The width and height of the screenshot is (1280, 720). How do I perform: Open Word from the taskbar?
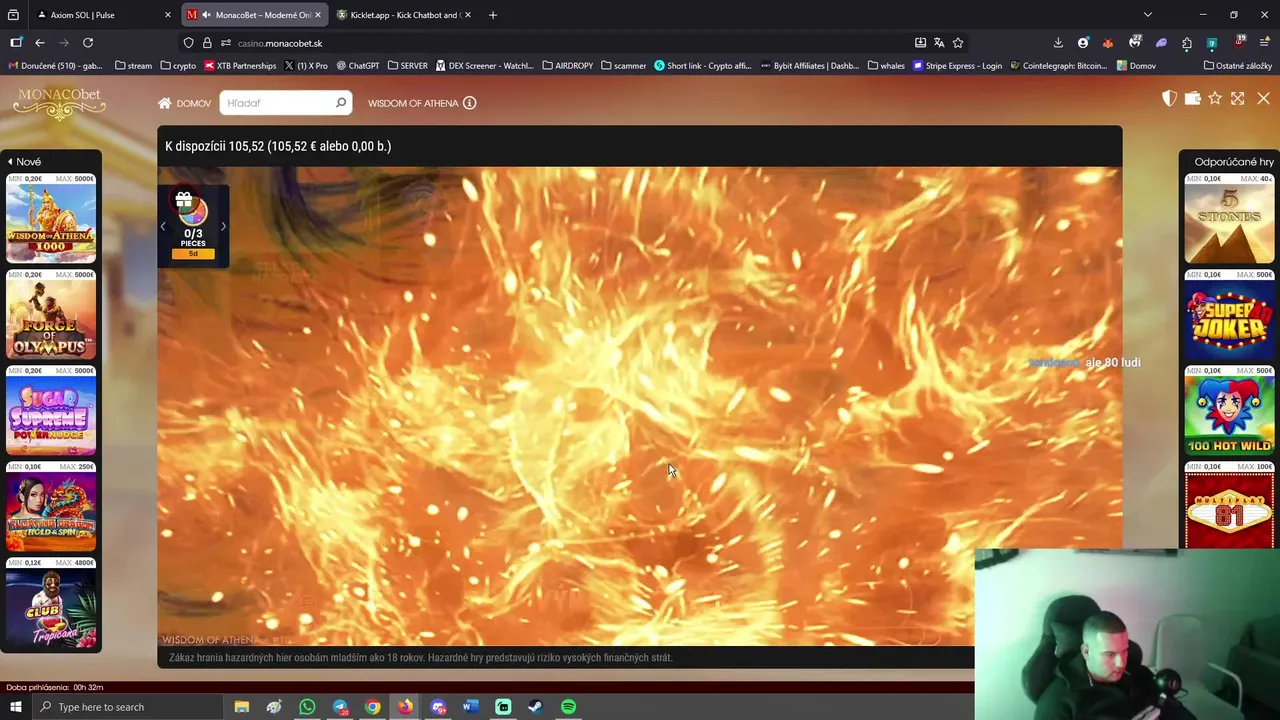click(470, 707)
